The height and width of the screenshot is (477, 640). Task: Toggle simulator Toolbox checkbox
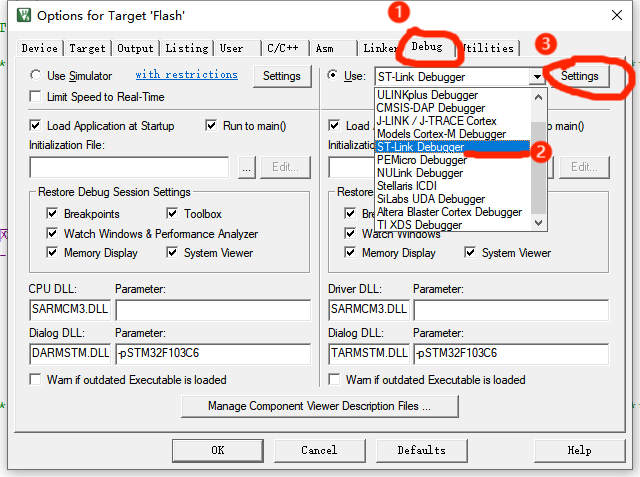(x=172, y=213)
